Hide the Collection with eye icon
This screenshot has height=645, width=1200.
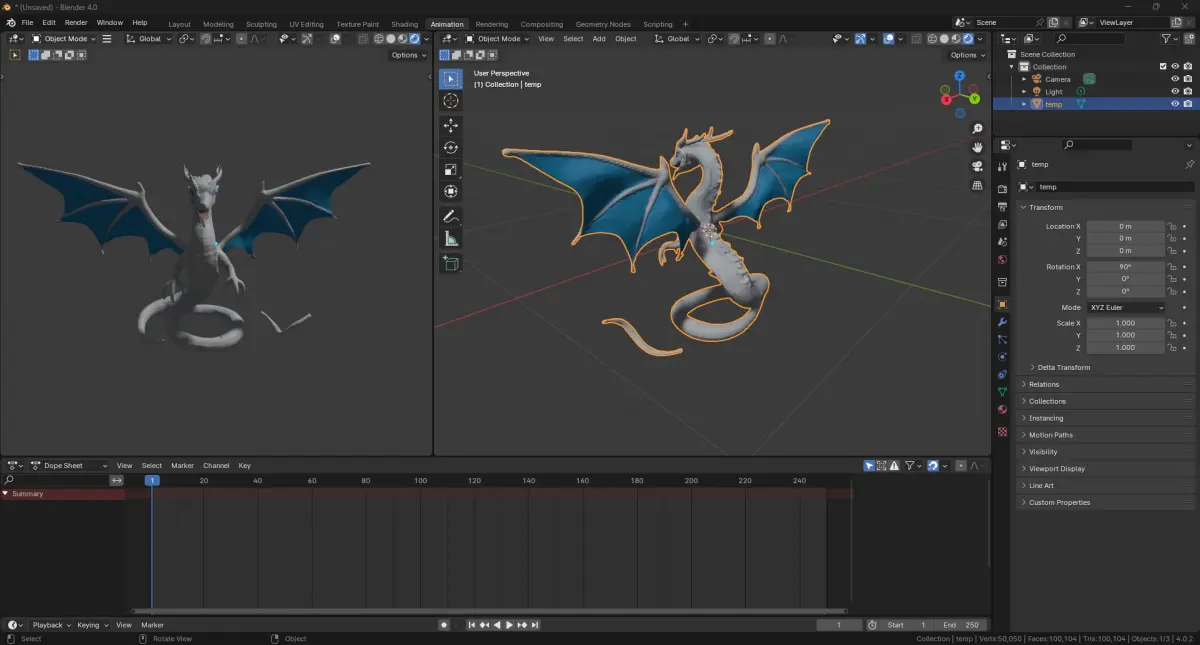1175,67
